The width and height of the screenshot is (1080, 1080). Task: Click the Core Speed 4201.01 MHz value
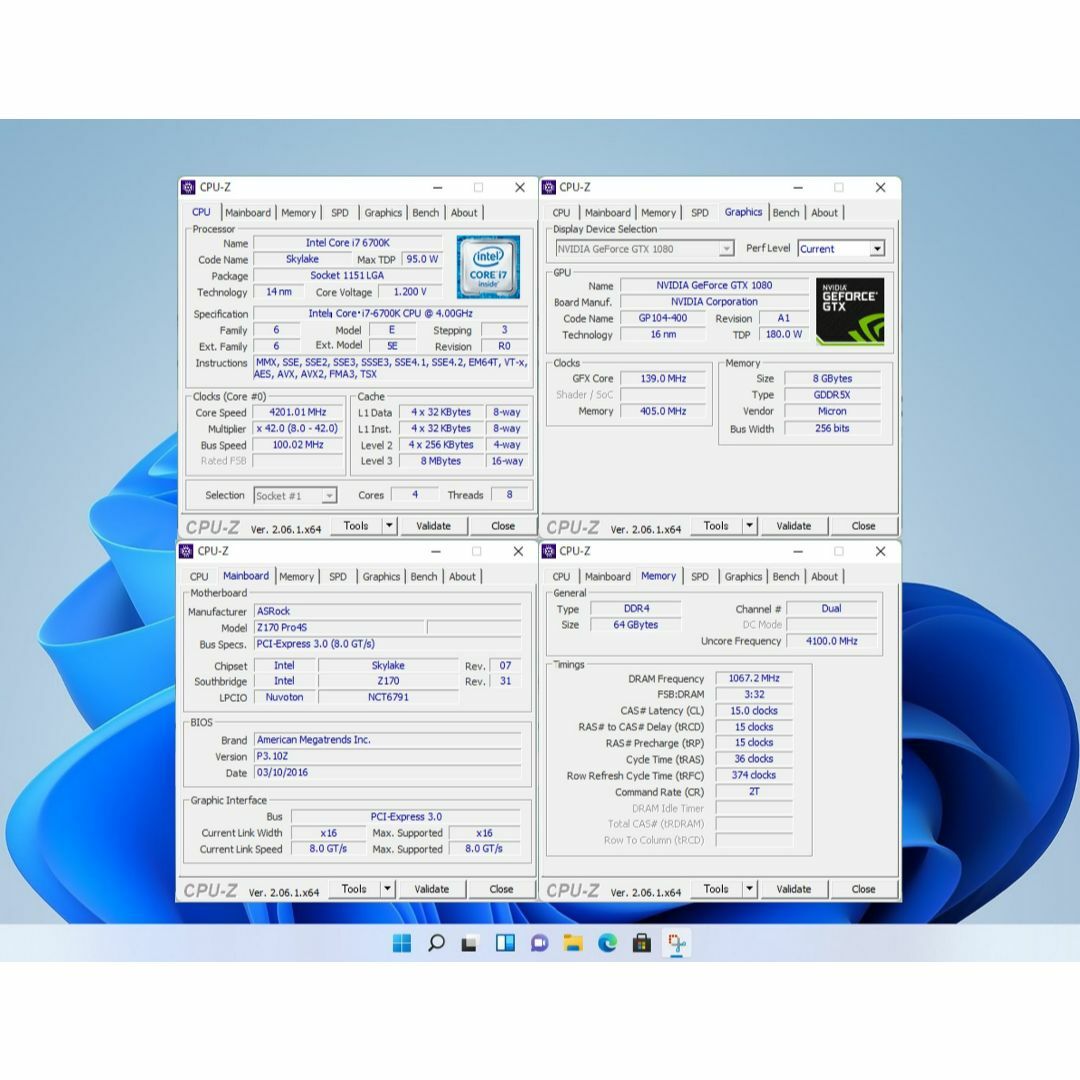tap(298, 412)
